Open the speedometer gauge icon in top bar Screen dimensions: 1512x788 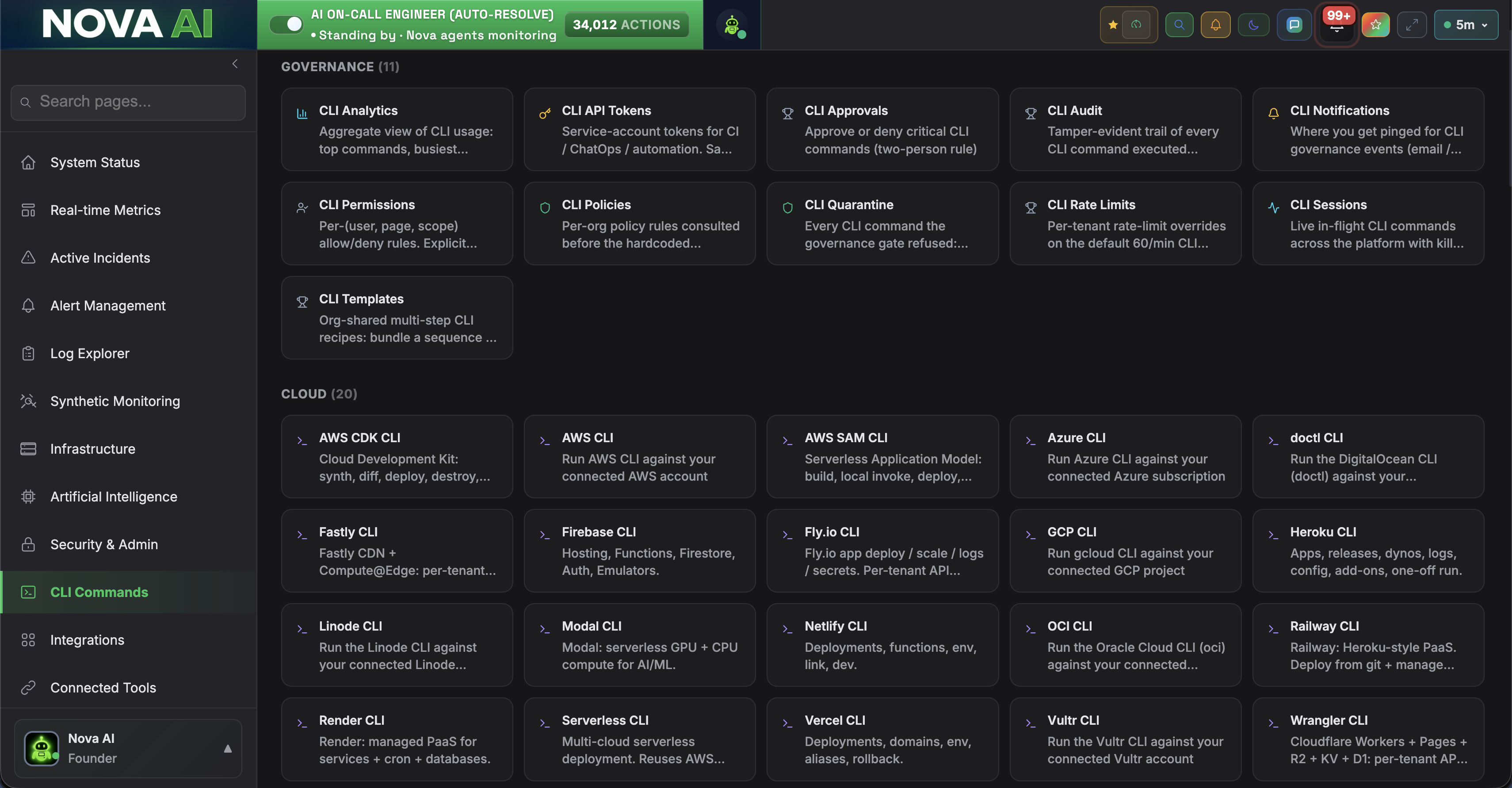click(1136, 25)
